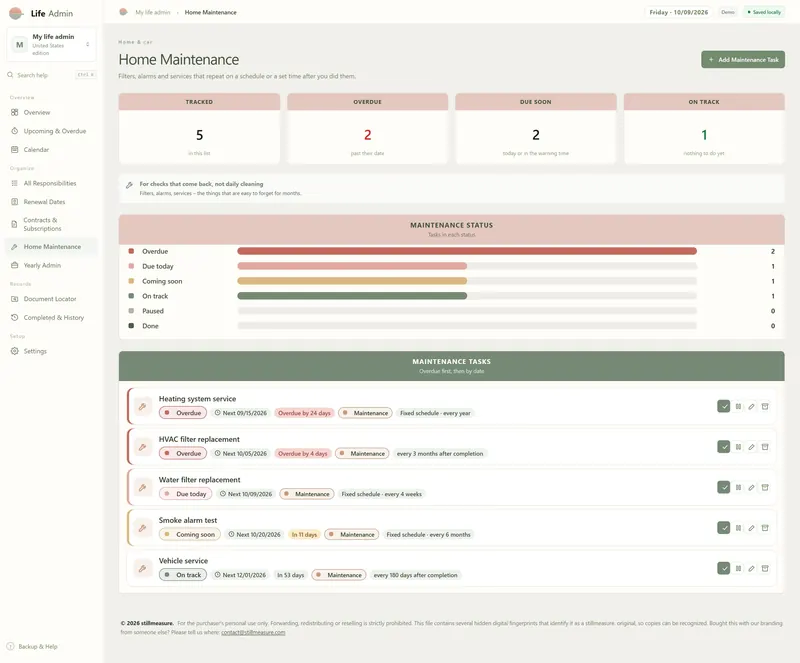Open Settings in the sidebar
Image resolution: width=800 pixels, height=663 pixels.
tap(51, 351)
